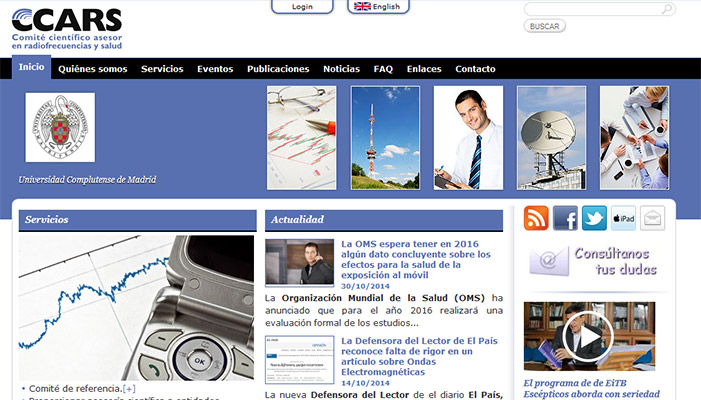
Task: Open the Facebook page icon
Action: (x=565, y=218)
